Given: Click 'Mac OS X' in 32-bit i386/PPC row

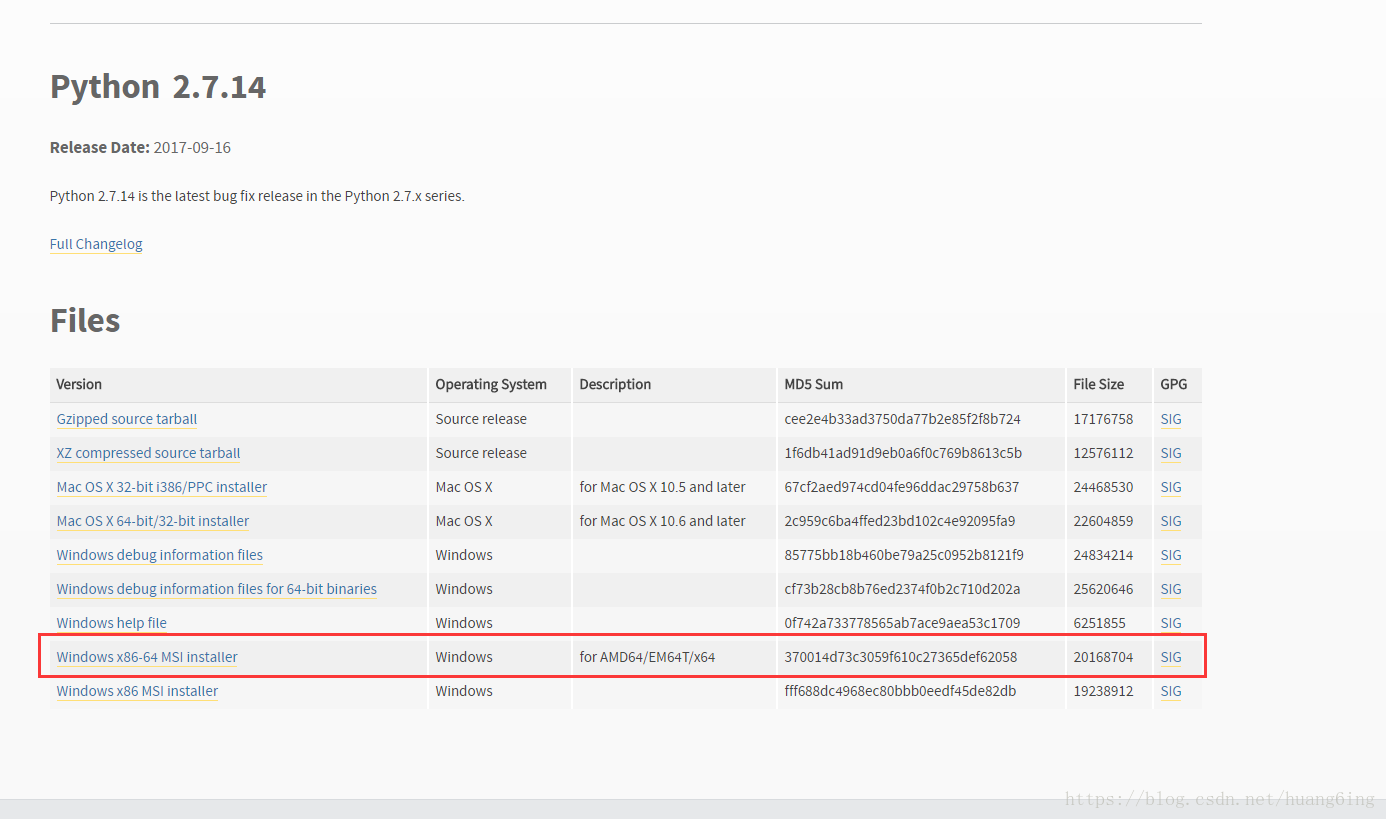Looking at the screenshot, I should (464, 487).
